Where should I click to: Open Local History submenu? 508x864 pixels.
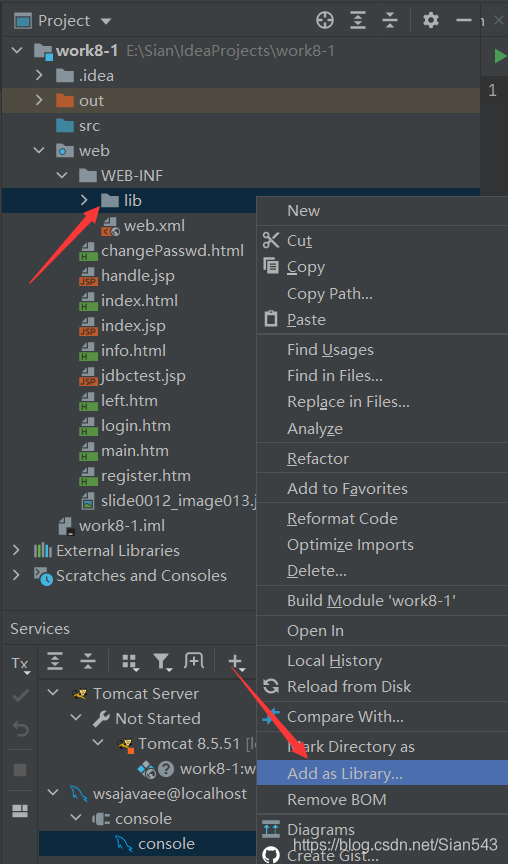(382, 660)
